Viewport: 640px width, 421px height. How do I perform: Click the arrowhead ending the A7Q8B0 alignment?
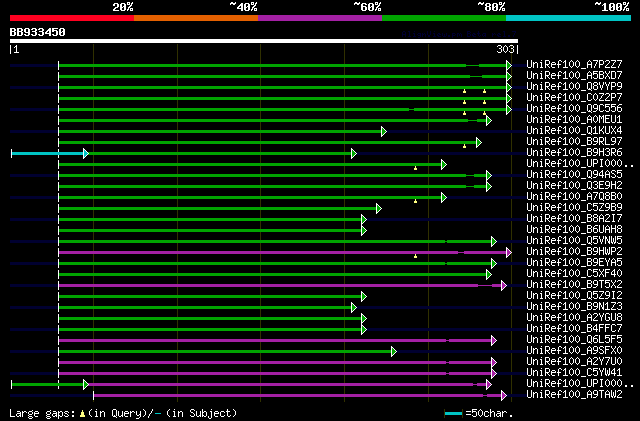444,198
